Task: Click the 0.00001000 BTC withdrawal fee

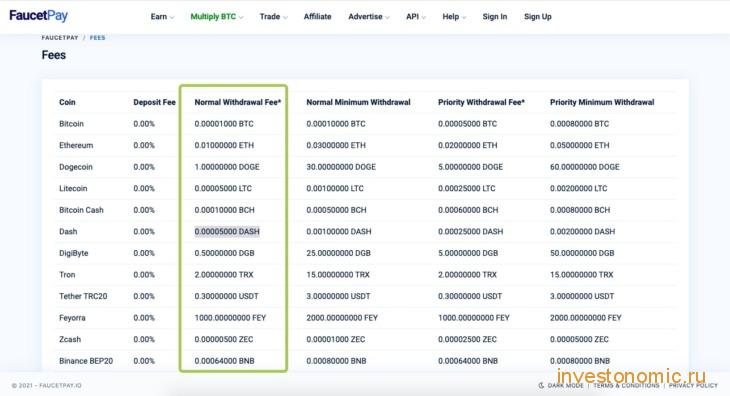Action: click(x=224, y=124)
